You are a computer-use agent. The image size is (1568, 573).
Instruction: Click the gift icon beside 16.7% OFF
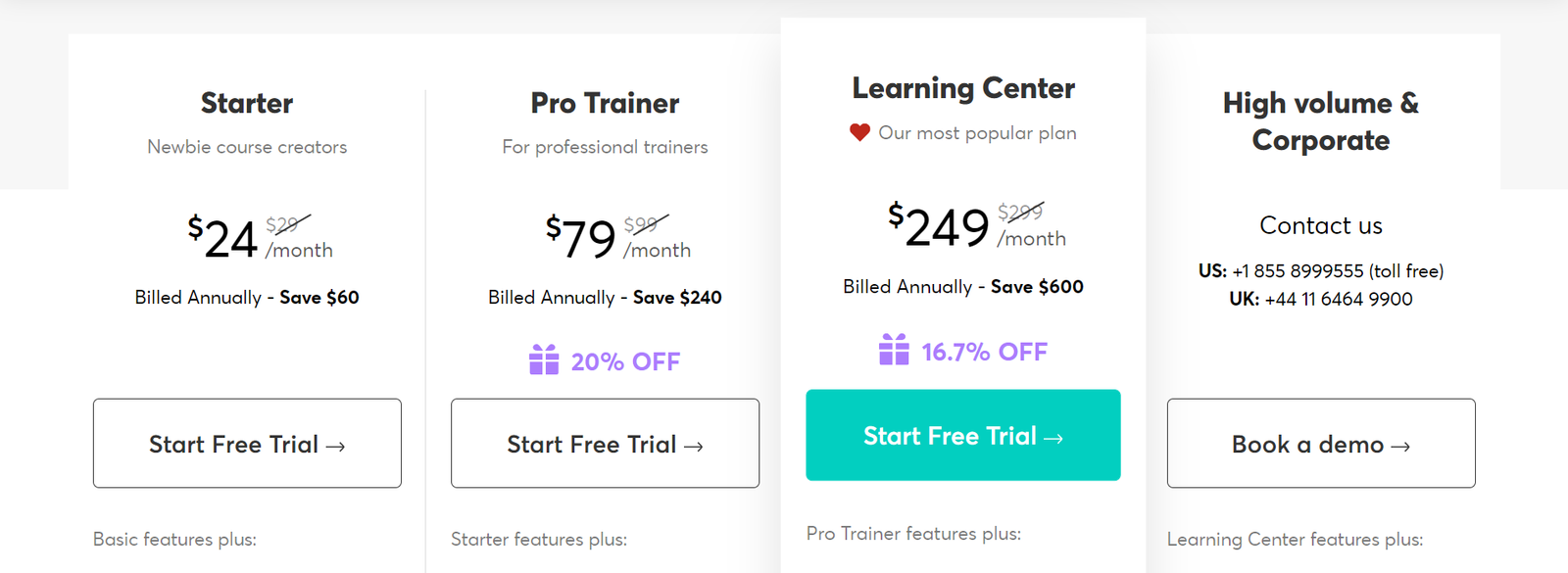tap(894, 350)
